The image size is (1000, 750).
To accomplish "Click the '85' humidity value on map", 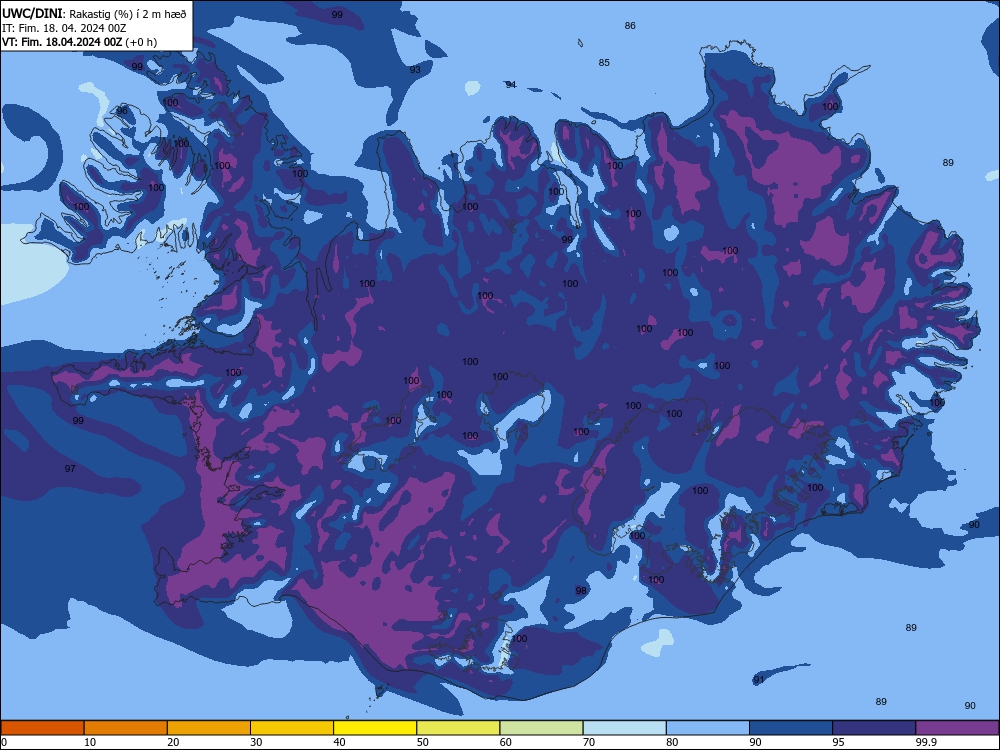I will [x=604, y=62].
